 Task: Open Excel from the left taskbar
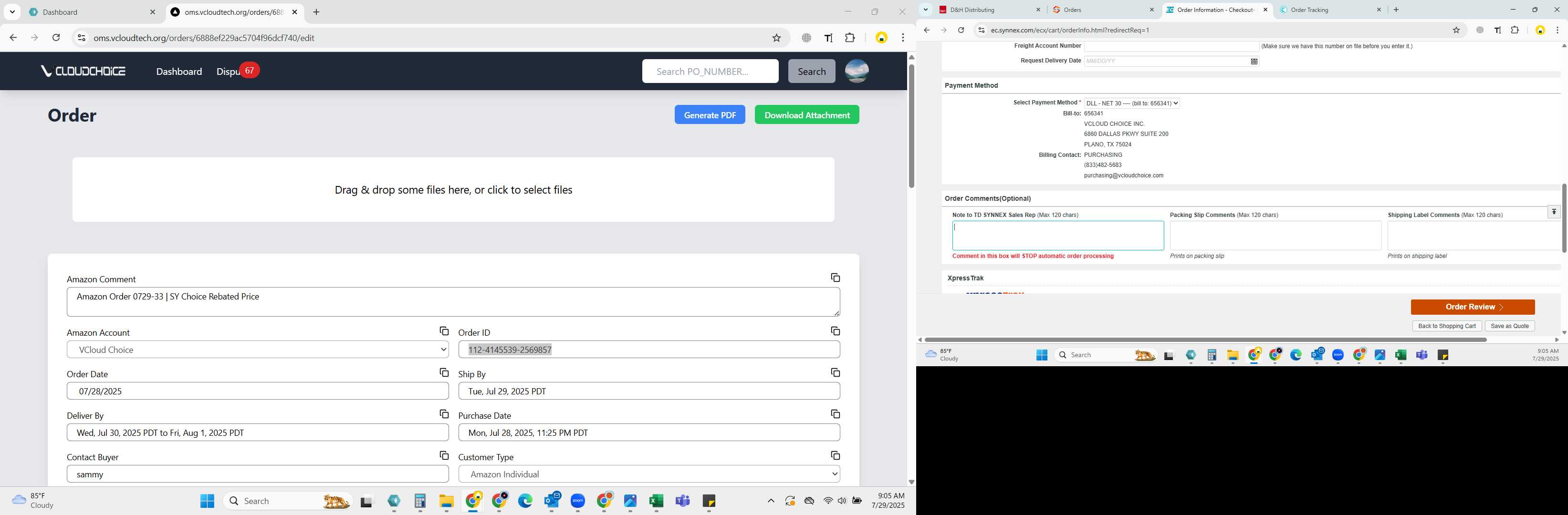[x=656, y=500]
